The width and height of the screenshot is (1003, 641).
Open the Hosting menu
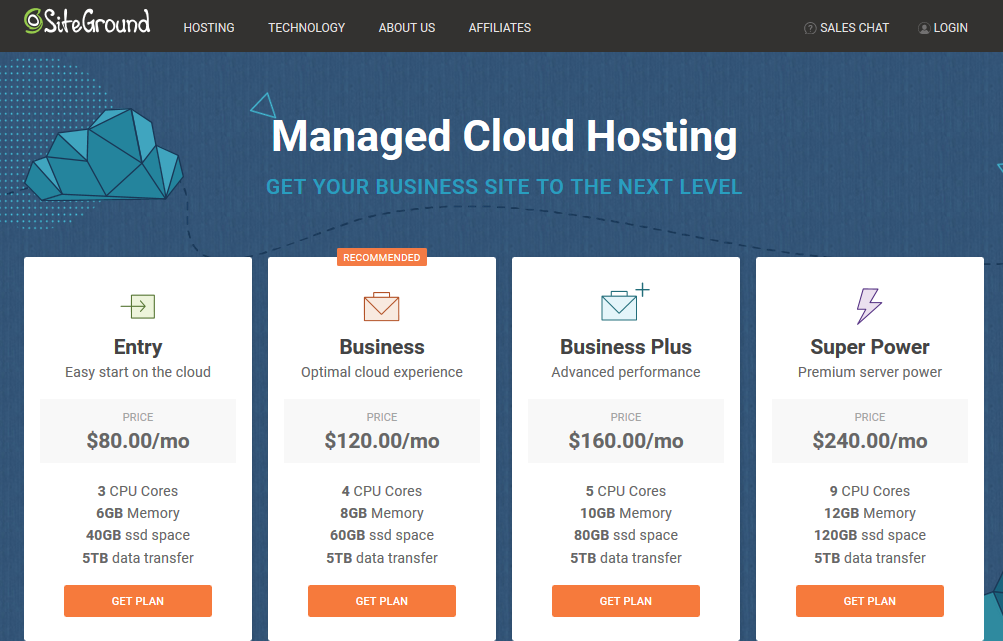pyautogui.click(x=209, y=28)
